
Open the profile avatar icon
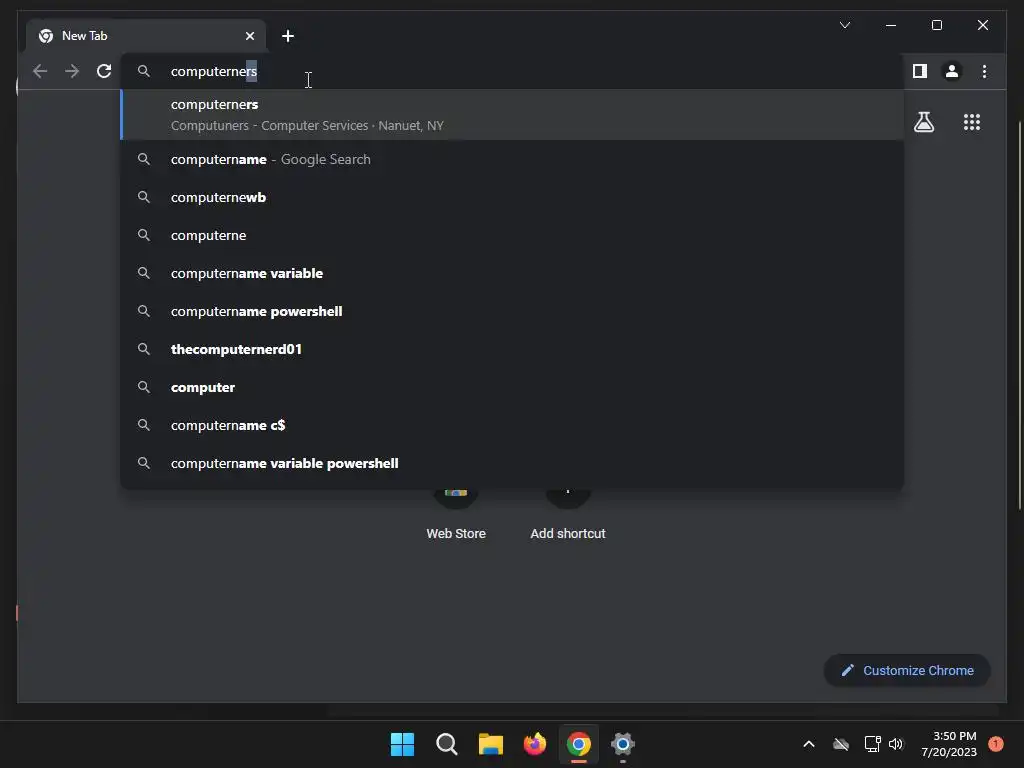952,71
